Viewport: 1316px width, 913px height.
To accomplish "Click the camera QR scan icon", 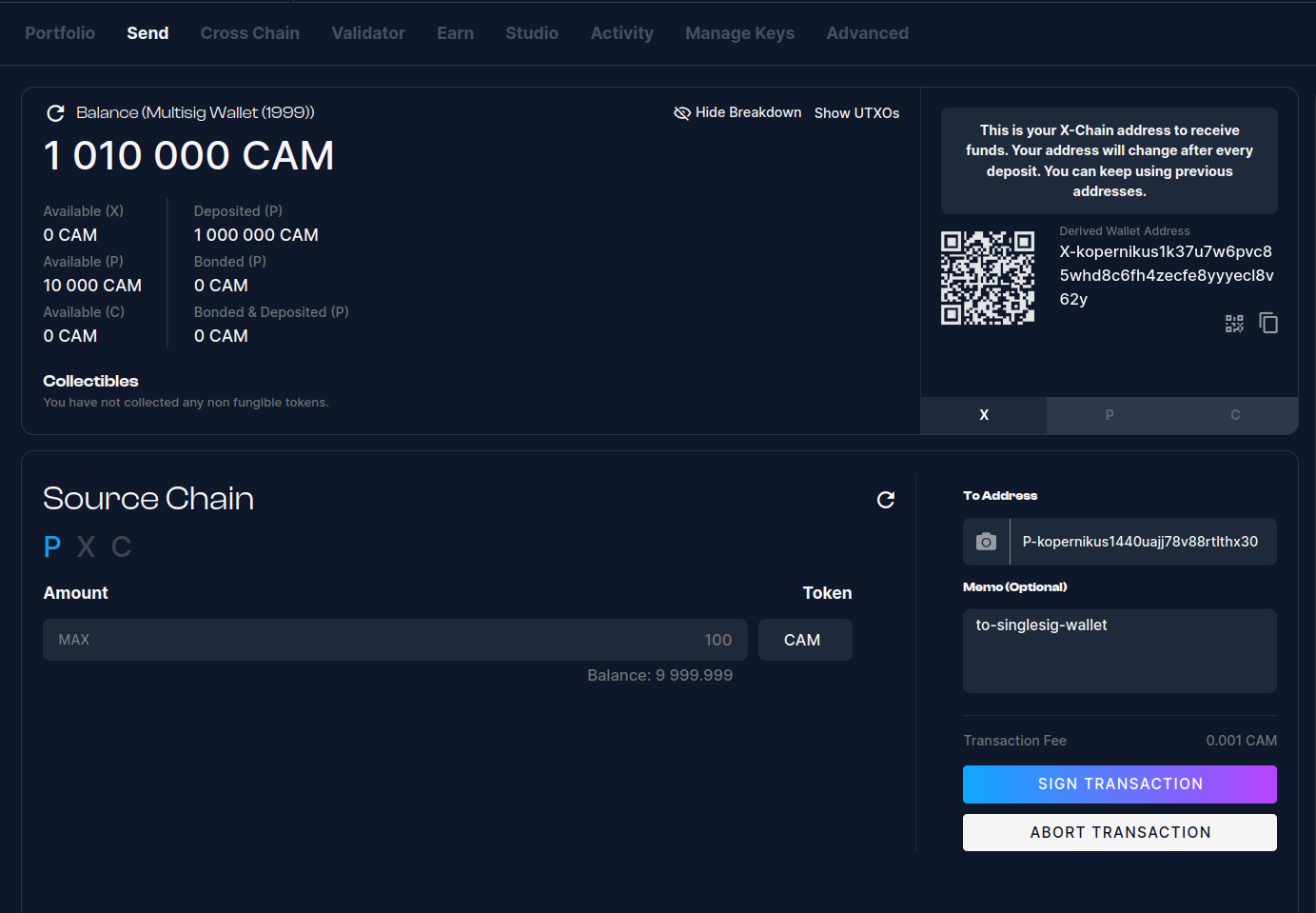I will (986, 542).
